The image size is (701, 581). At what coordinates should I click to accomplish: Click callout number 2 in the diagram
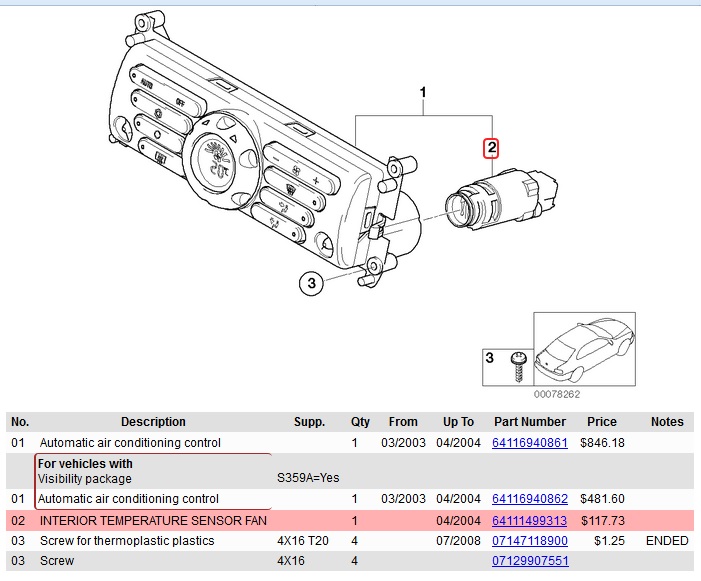(491, 148)
